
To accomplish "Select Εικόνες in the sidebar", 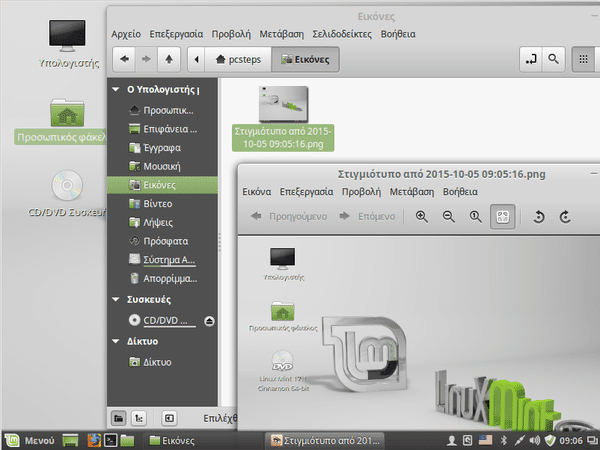I will pos(162,185).
